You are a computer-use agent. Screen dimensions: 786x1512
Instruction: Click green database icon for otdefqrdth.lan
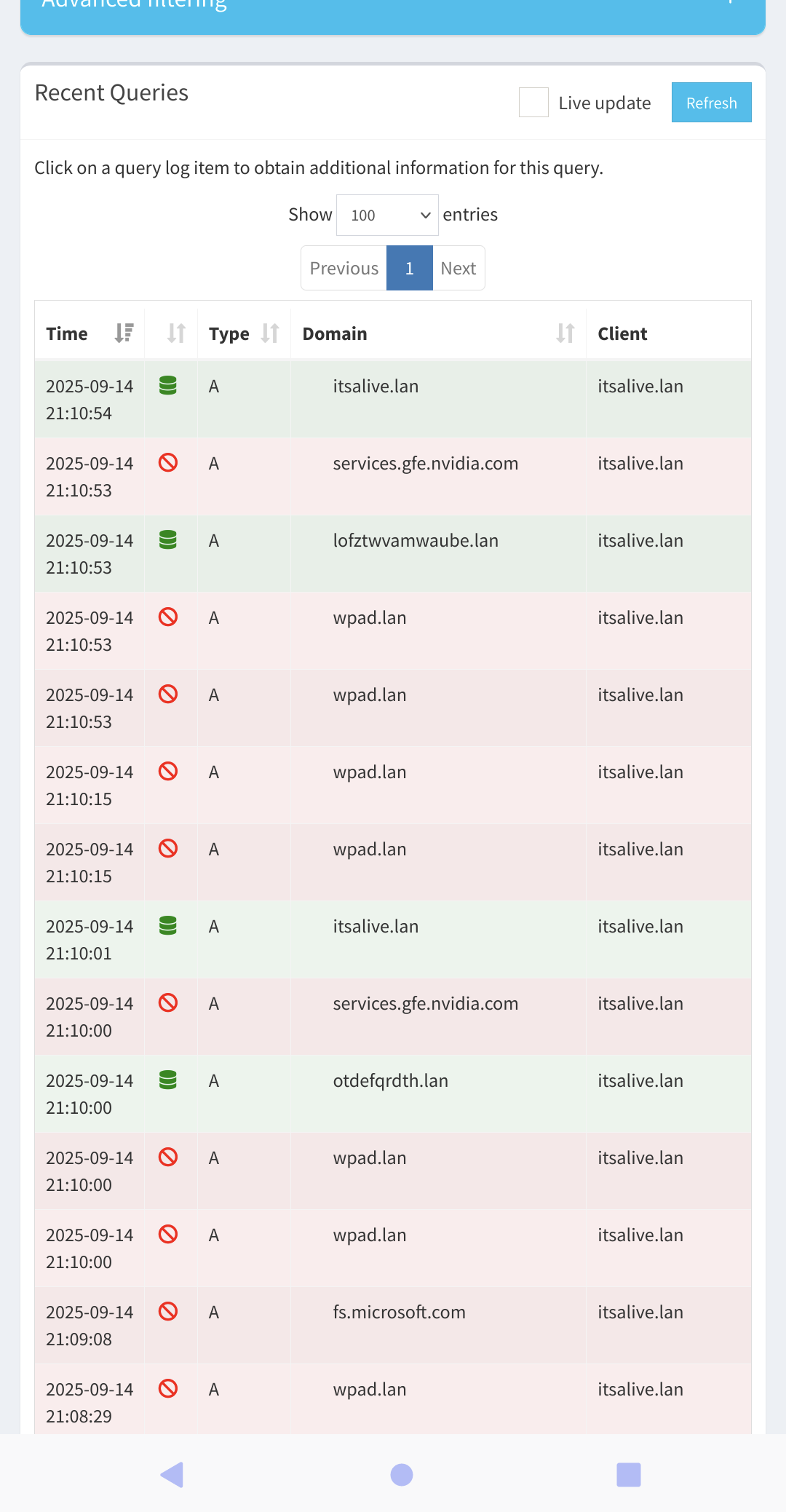[x=168, y=1080]
